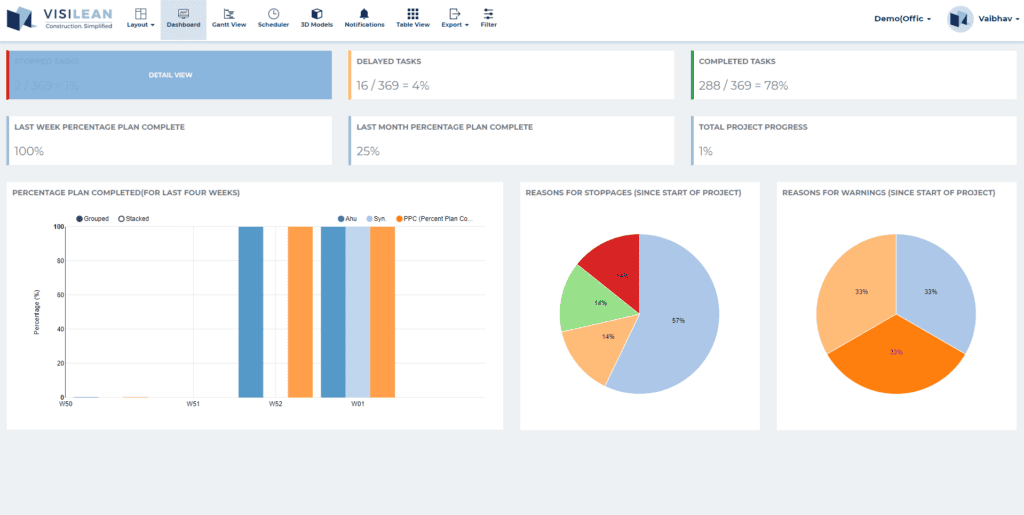Click the Visilean logo
Image resolution: width=1024 pixels, height=515 pixels.
click(60, 19)
